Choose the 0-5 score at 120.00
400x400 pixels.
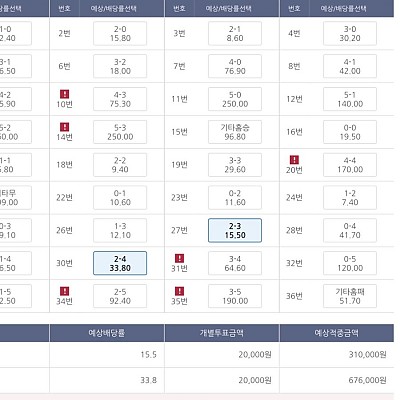[x=350, y=263]
